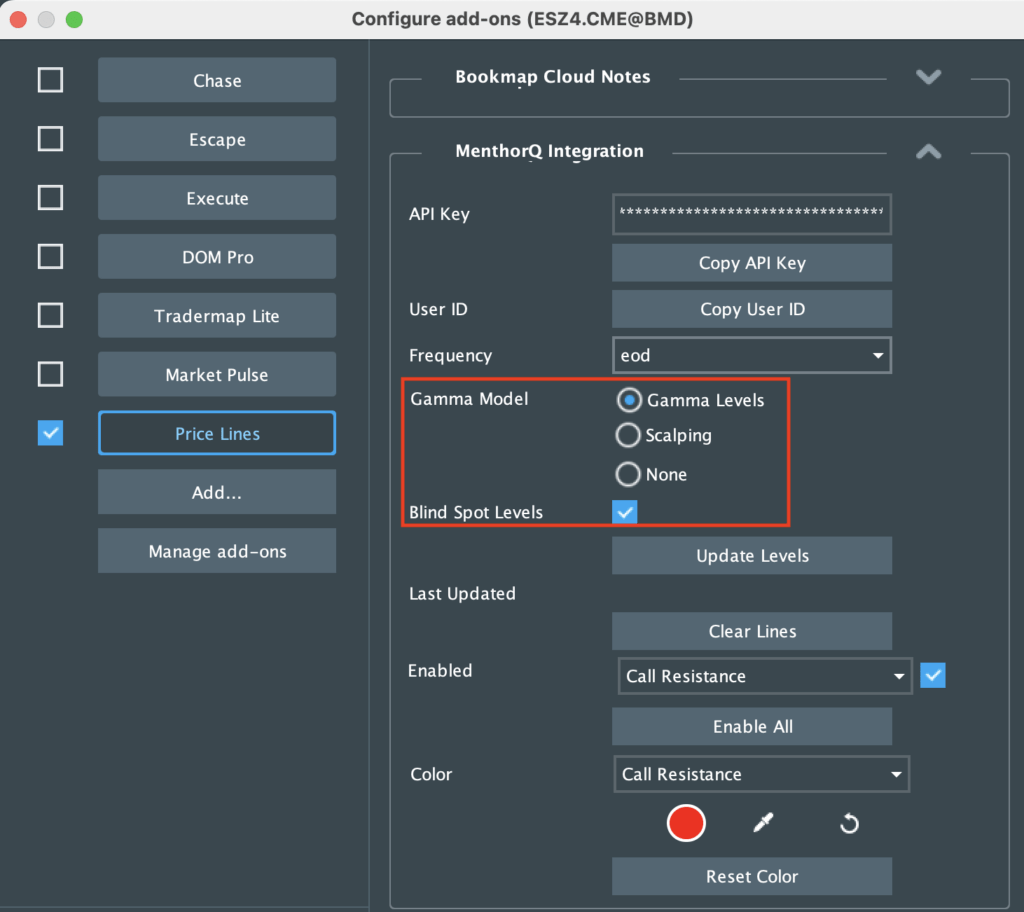1024x912 pixels.
Task: Select the Price Lines add-on
Action: coord(217,432)
